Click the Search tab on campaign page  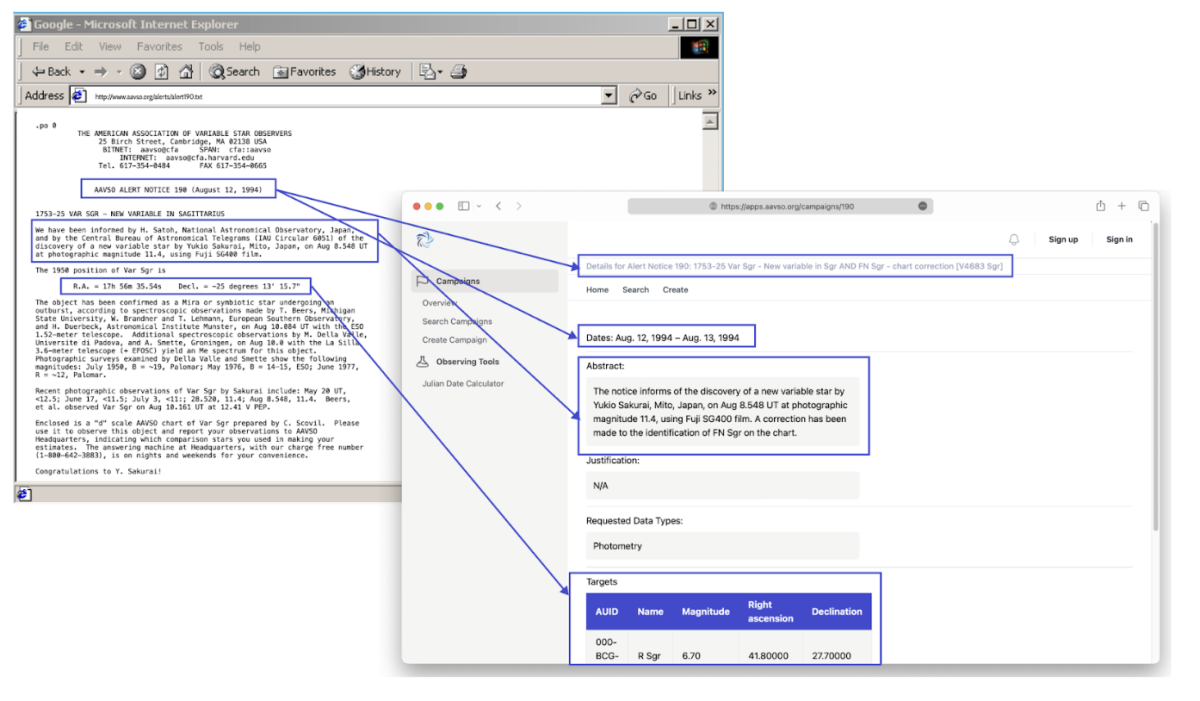pyautogui.click(x=635, y=290)
